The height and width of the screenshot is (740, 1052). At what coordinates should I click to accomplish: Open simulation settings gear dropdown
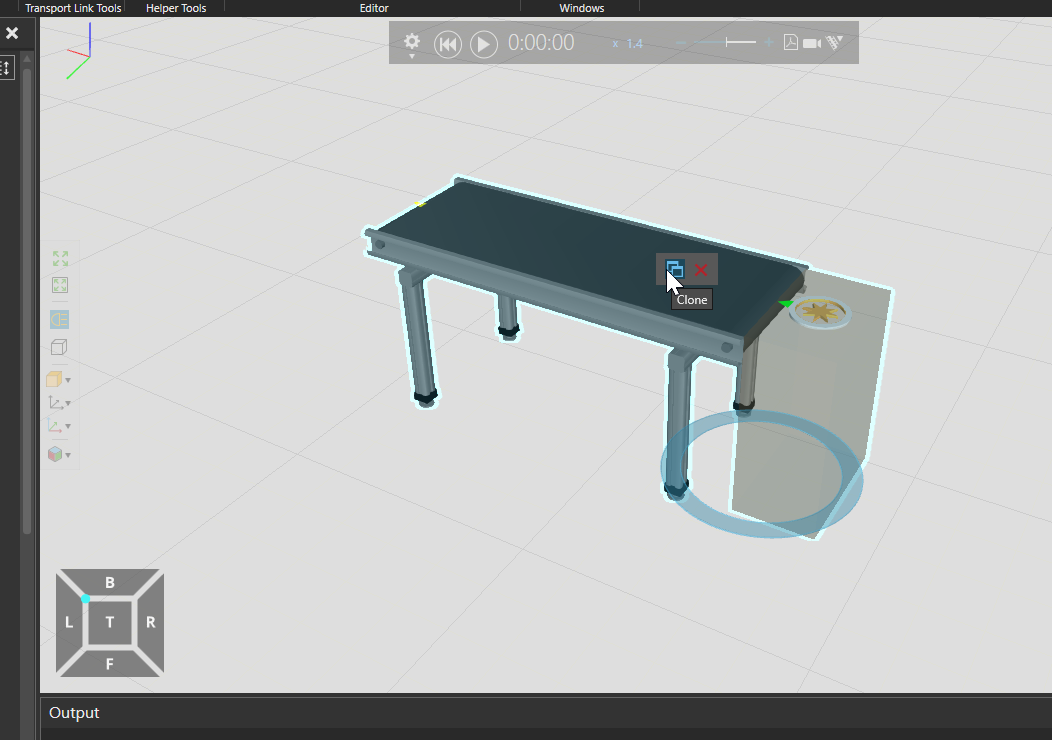pos(412,44)
